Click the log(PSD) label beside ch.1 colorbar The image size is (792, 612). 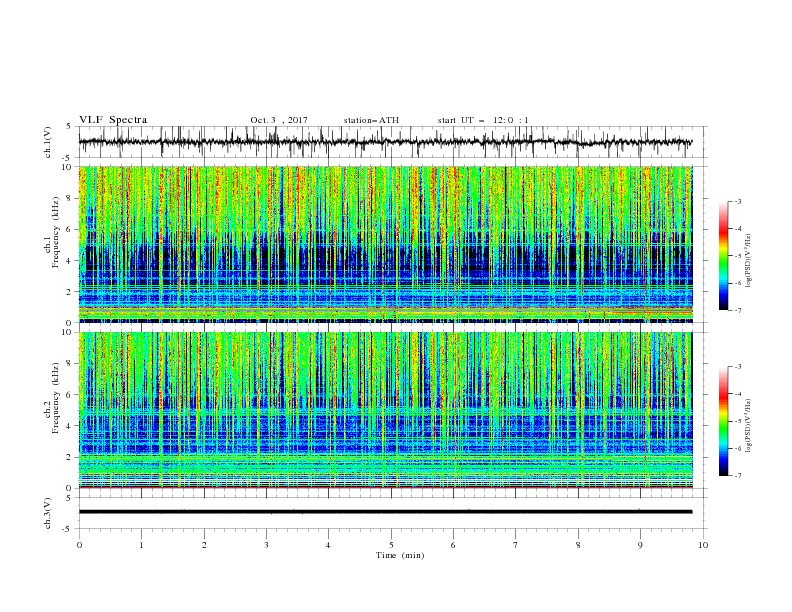[x=749, y=261]
